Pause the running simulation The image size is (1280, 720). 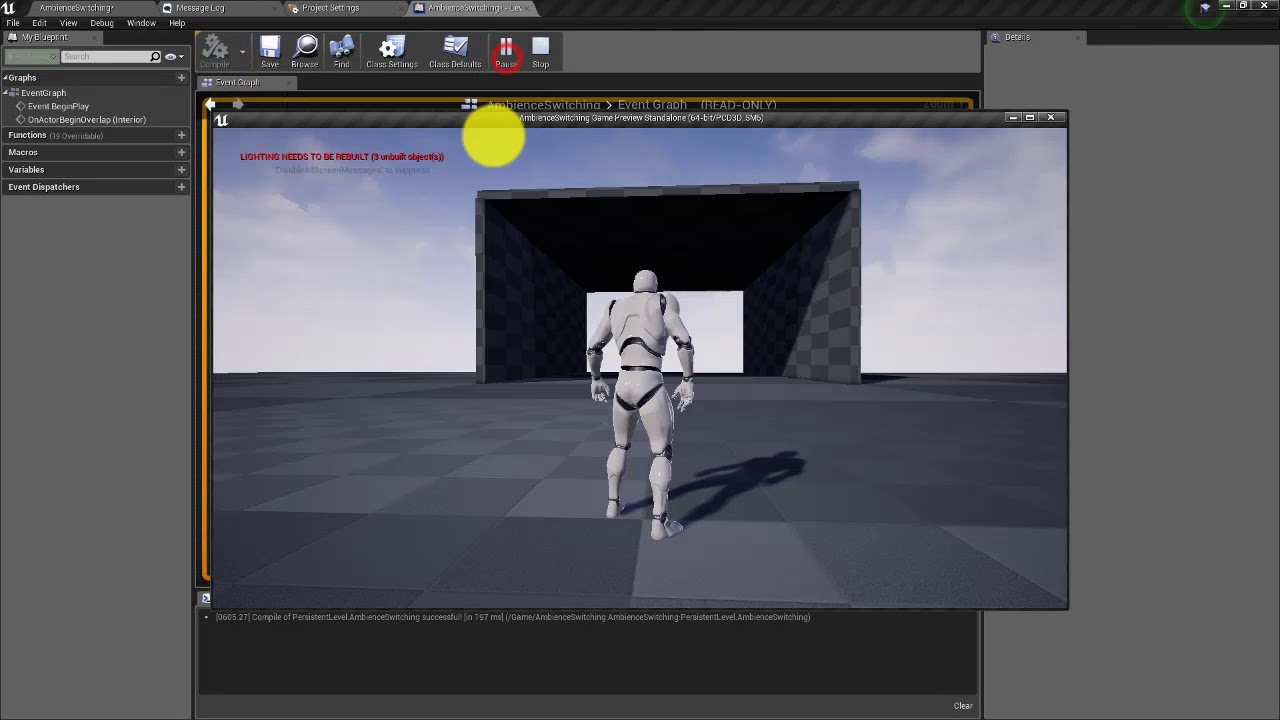506,52
